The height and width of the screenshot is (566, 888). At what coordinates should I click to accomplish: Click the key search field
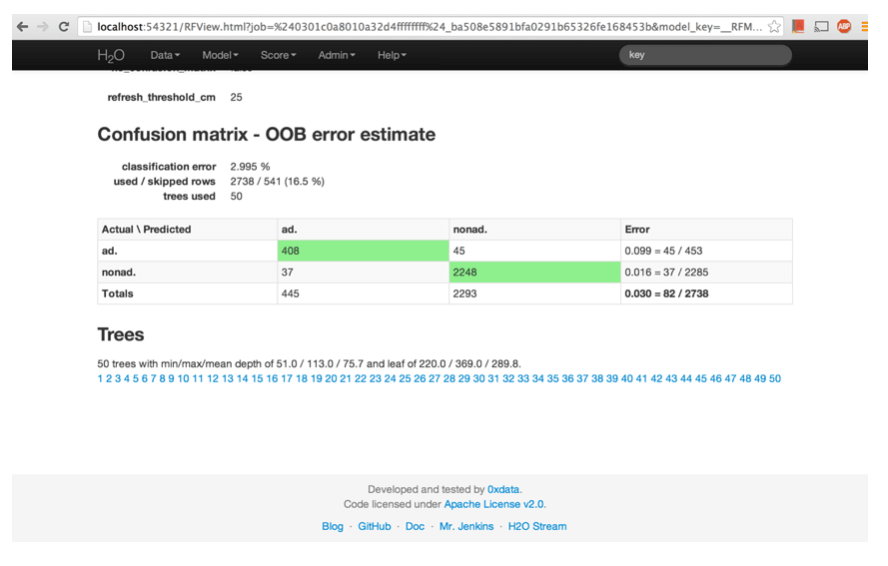705,55
